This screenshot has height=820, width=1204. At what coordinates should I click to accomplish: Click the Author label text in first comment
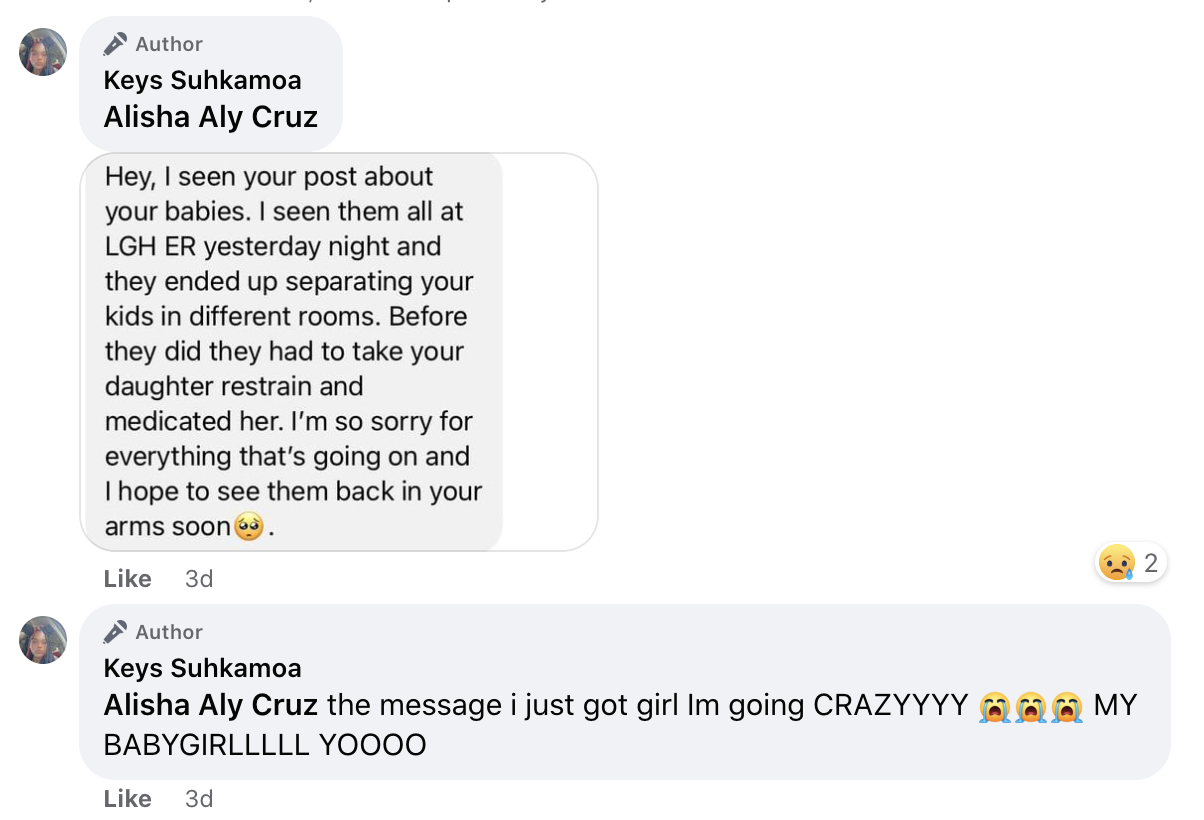(x=169, y=44)
